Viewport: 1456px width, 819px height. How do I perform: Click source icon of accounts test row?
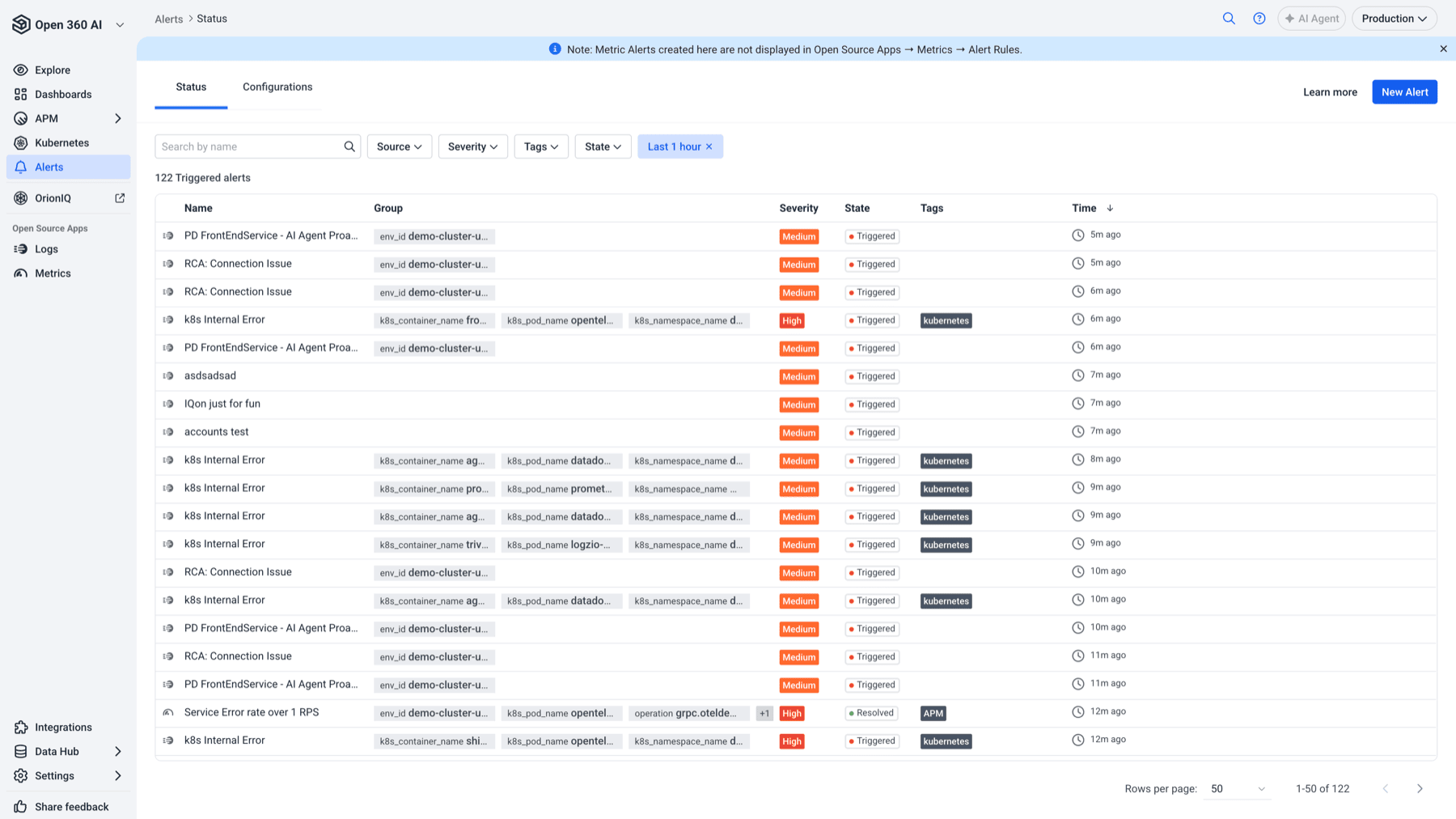point(168,432)
